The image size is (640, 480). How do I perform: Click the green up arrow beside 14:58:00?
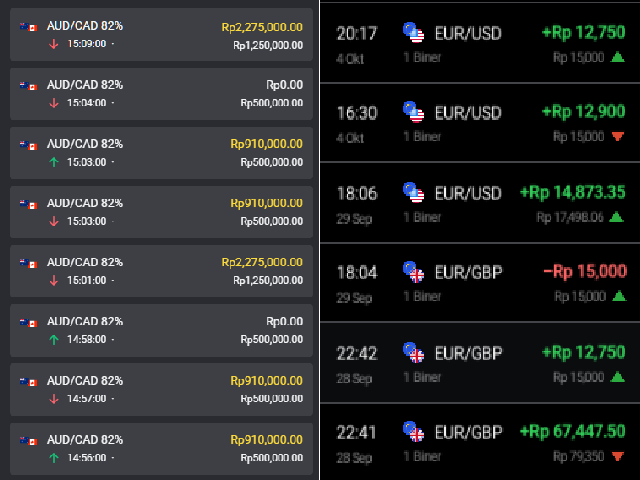tap(54, 339)
